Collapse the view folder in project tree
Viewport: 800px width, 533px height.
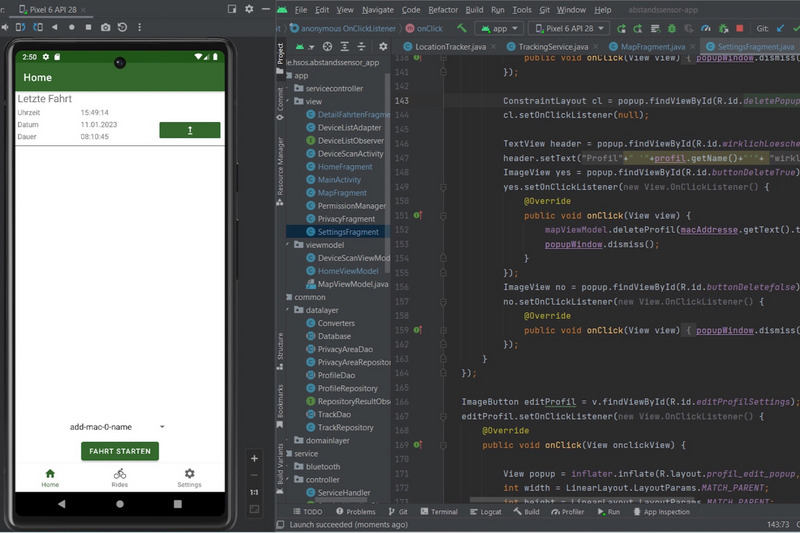pyautogui.click(x=288, y=101)
